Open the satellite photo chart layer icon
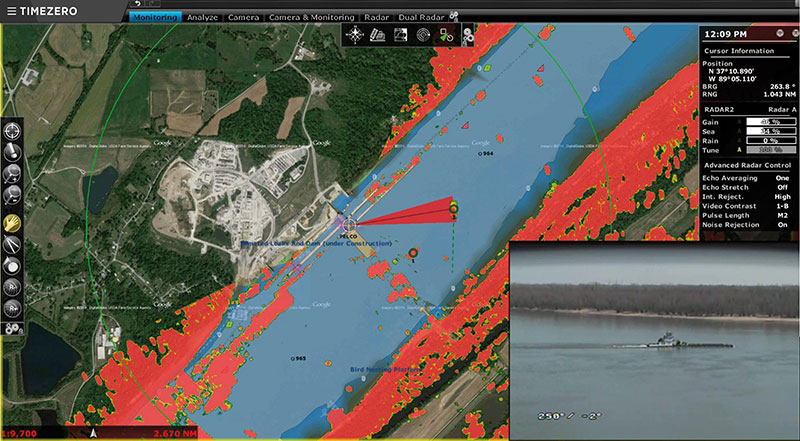The image size is (800, 441). [400, 35]
